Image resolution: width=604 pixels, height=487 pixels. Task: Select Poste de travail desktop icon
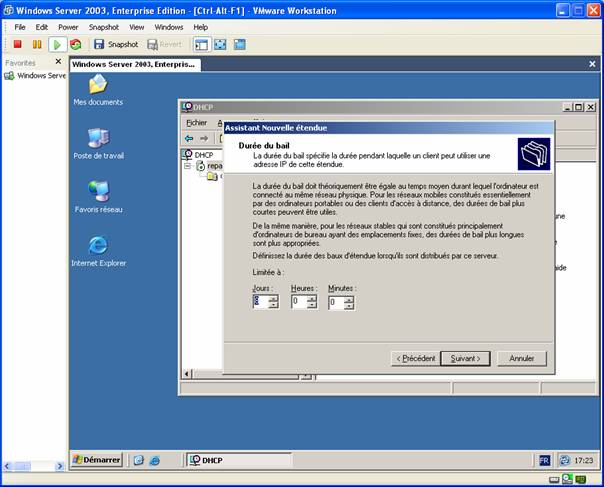point(99,144)
